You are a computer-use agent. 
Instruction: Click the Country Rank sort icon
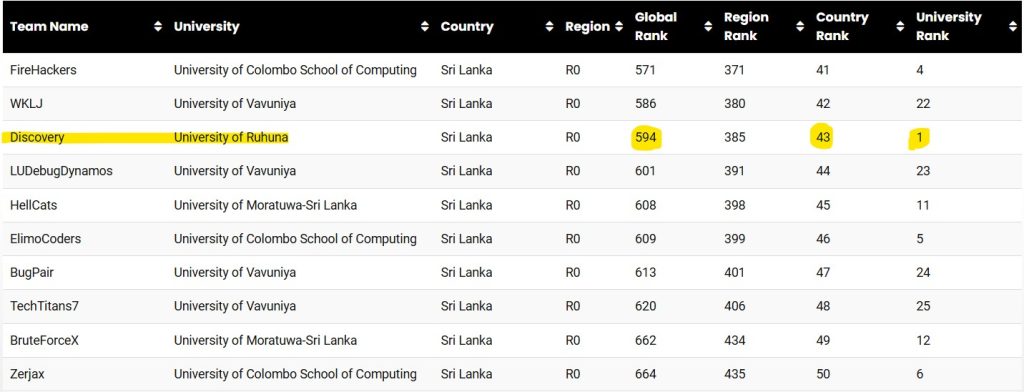tap(900, 27)
